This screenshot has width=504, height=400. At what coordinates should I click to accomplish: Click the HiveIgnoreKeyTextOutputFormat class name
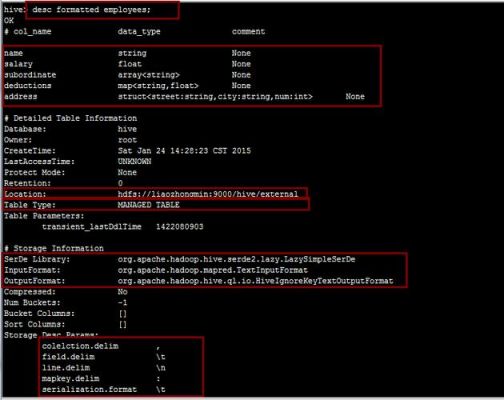point(255,281)
